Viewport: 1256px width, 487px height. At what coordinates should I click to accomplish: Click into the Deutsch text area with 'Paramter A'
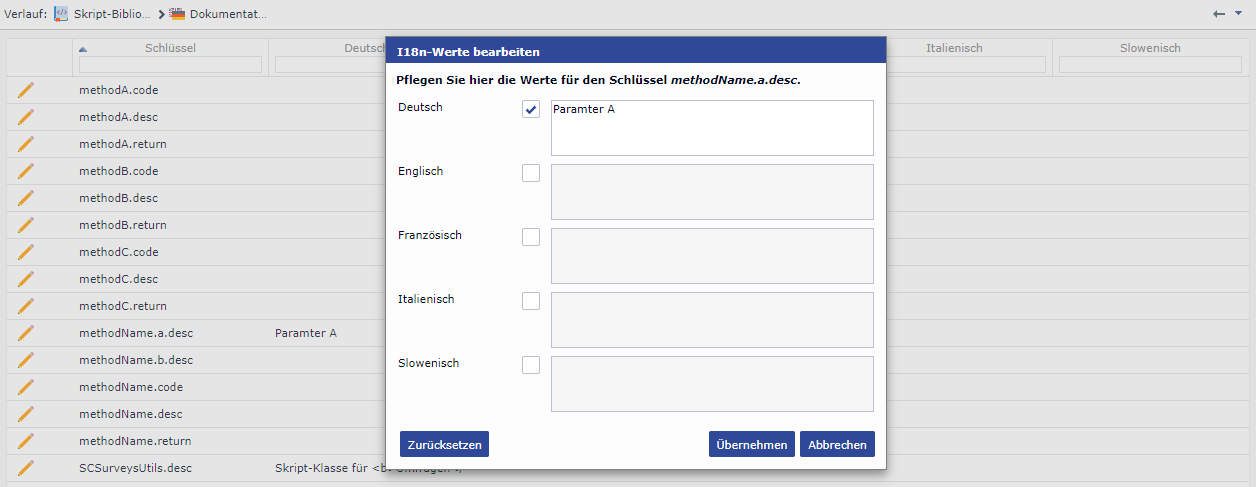[x=712, y=128]
